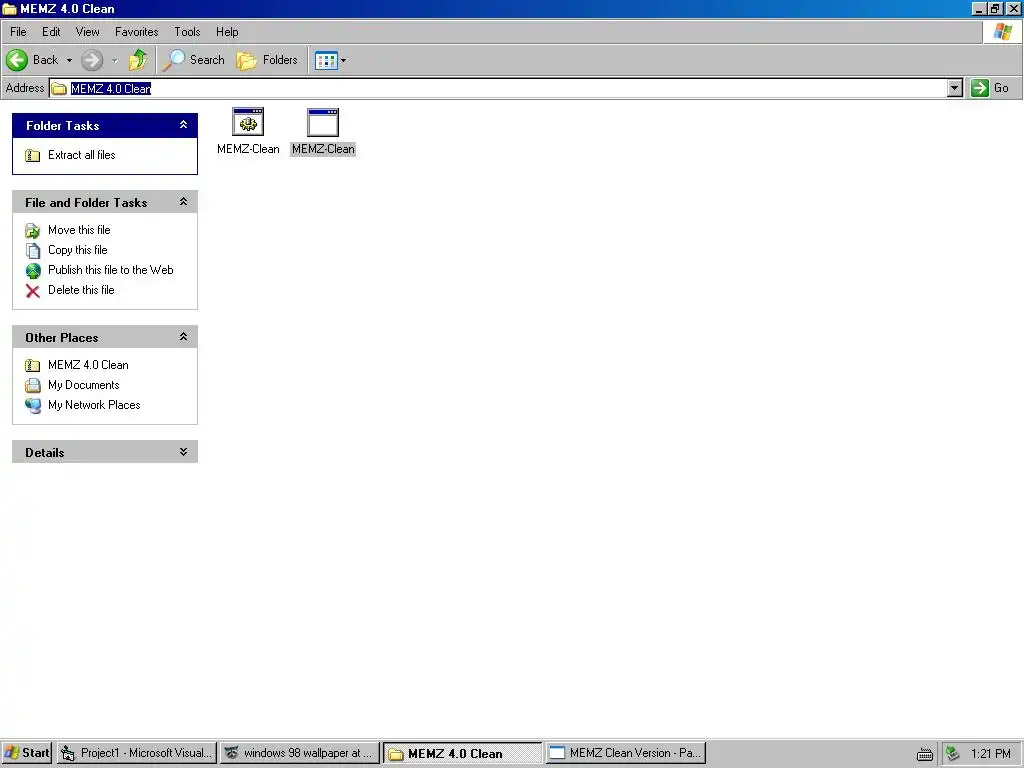Click Publish this file to the Web

[110, 270]
